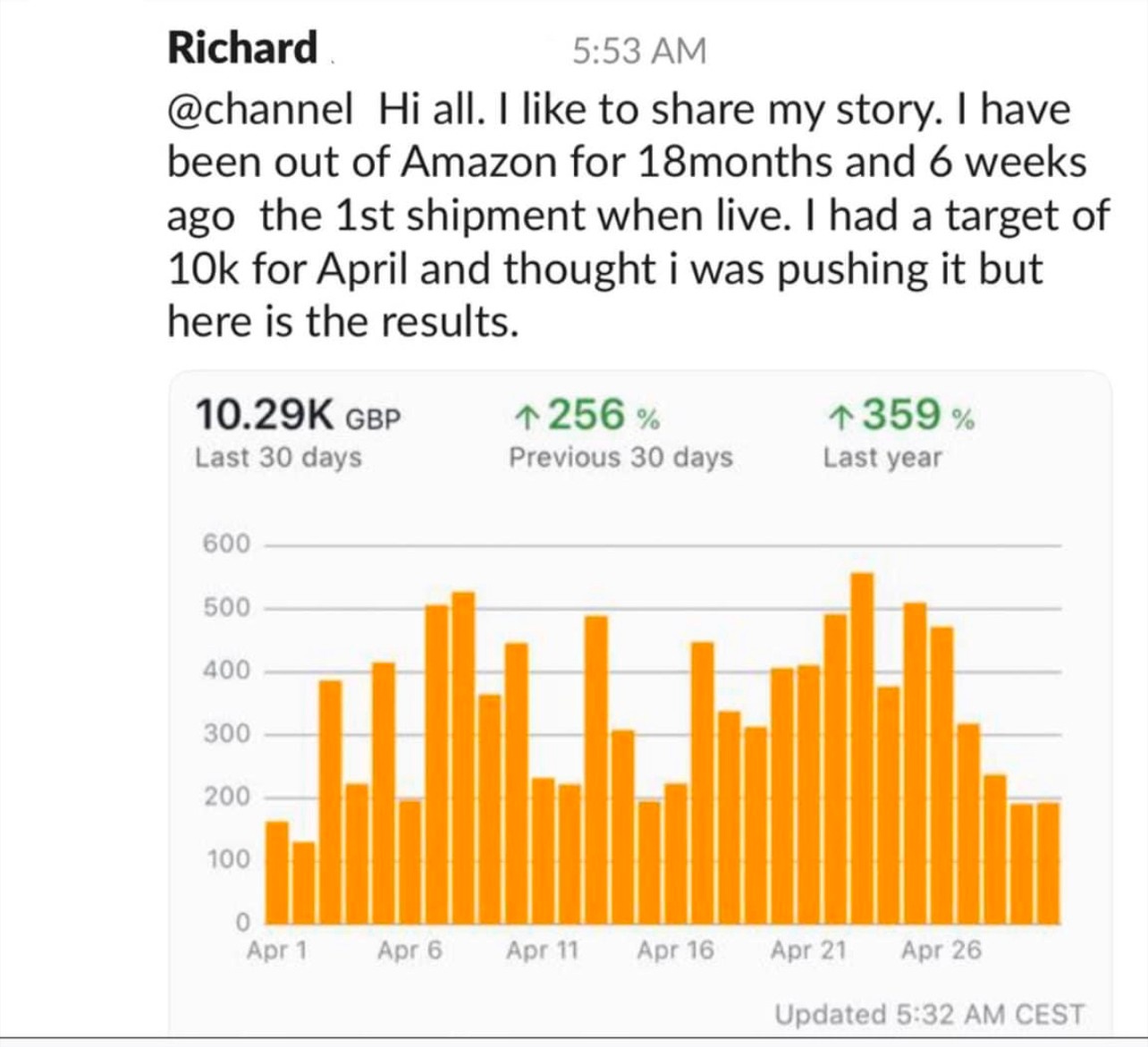
Task: Select the Apr 6 axis label
Action: coord(409,950)
